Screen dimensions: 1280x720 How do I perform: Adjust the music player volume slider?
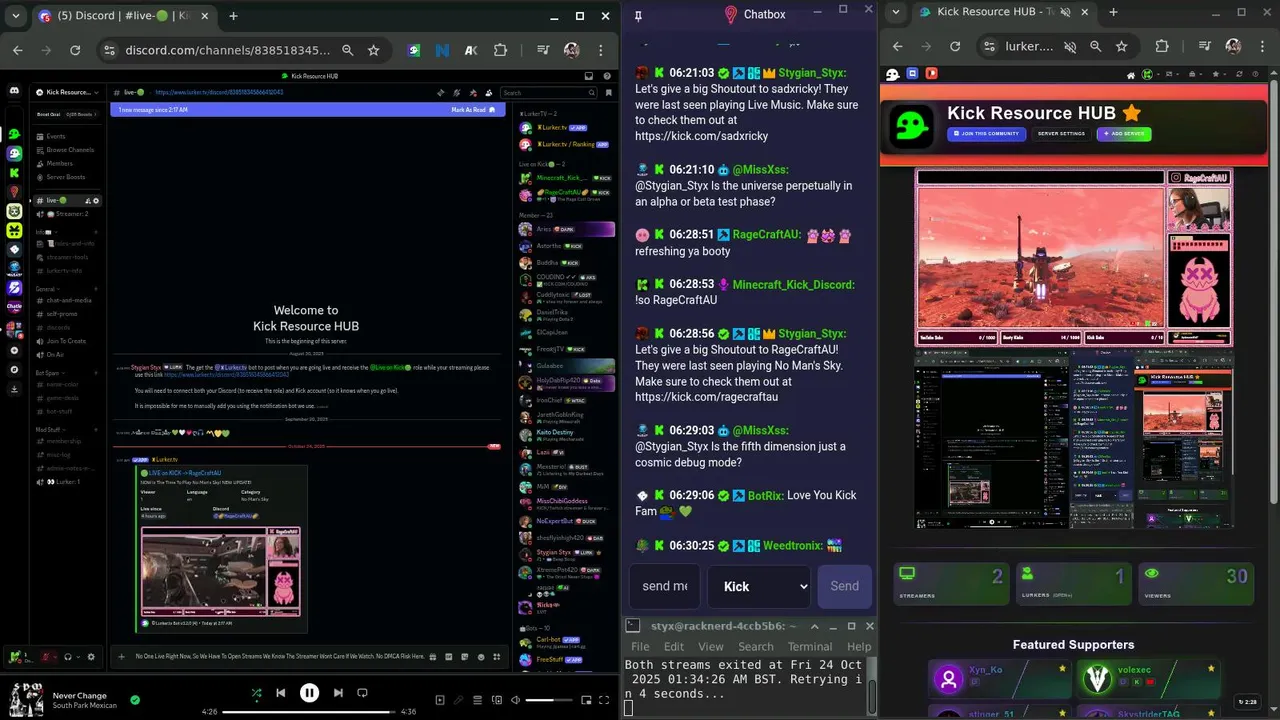[549, 700]
